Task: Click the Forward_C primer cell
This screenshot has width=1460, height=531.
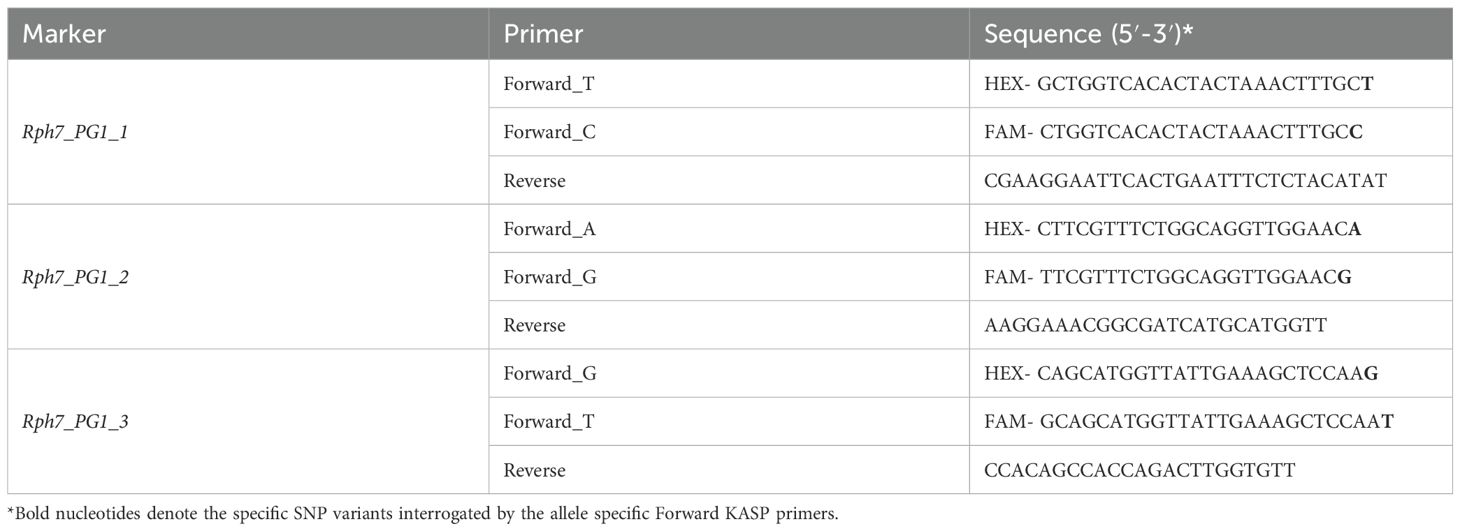Action: (550, 132)
